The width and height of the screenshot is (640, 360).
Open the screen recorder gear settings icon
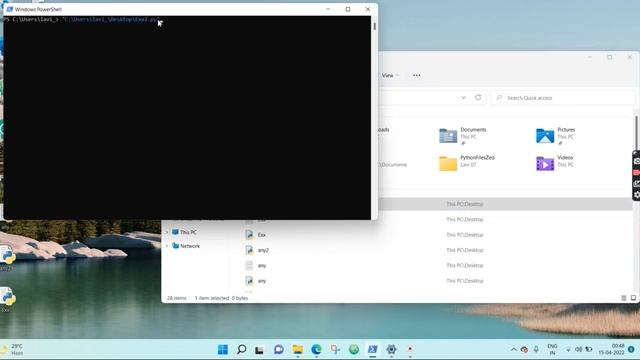pos(637,195)
